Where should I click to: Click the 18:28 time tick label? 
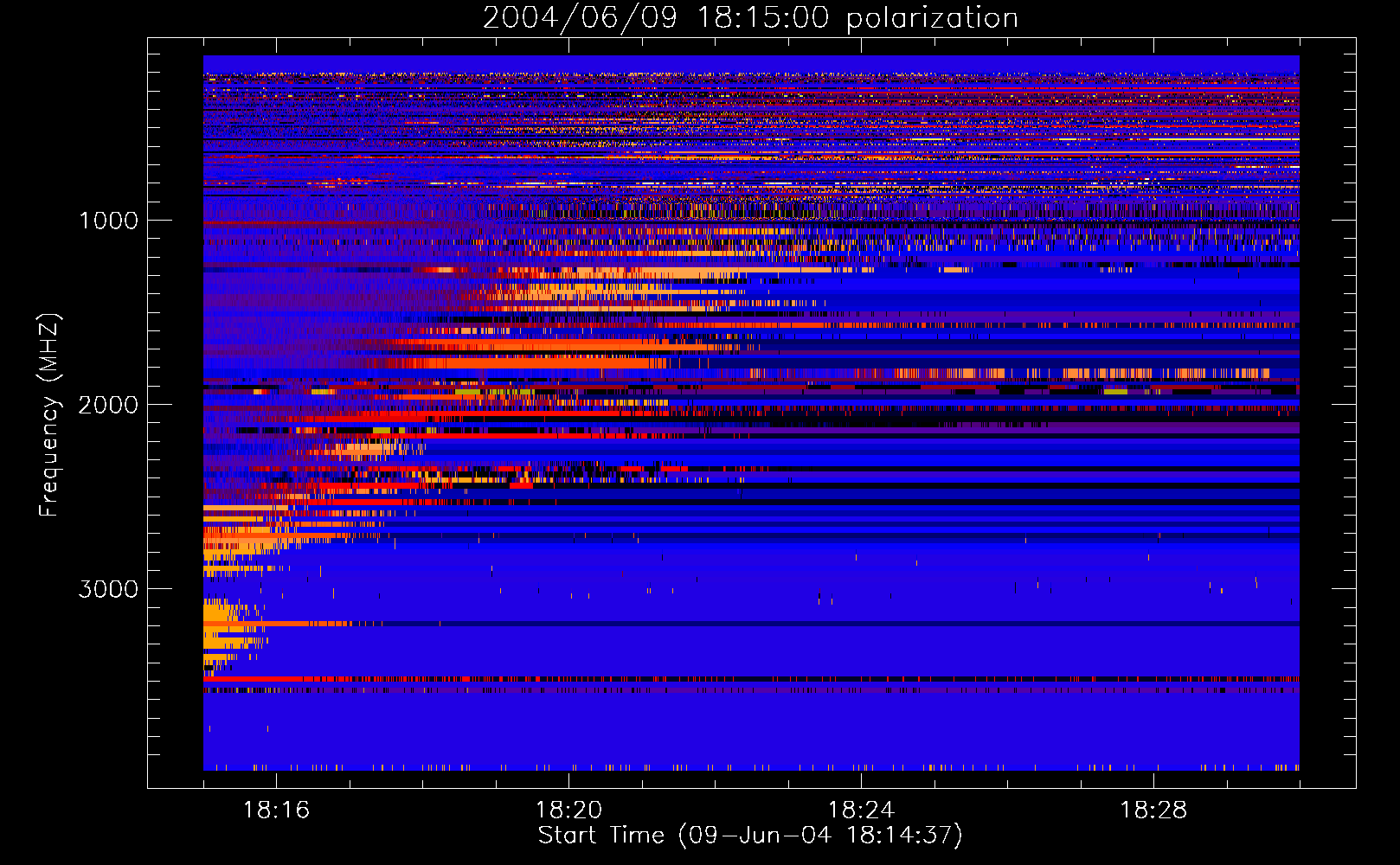tap(1153, 811)
